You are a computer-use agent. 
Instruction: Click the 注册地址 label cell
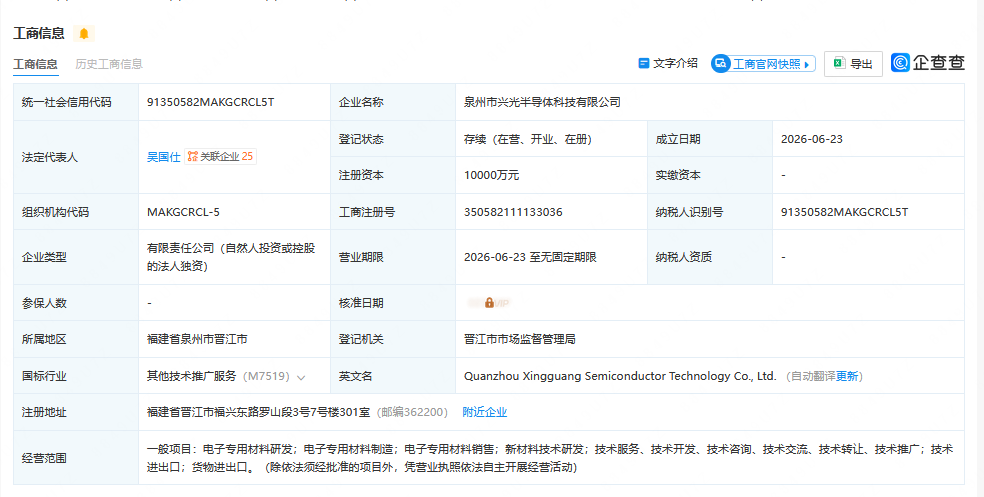[76, 412]
